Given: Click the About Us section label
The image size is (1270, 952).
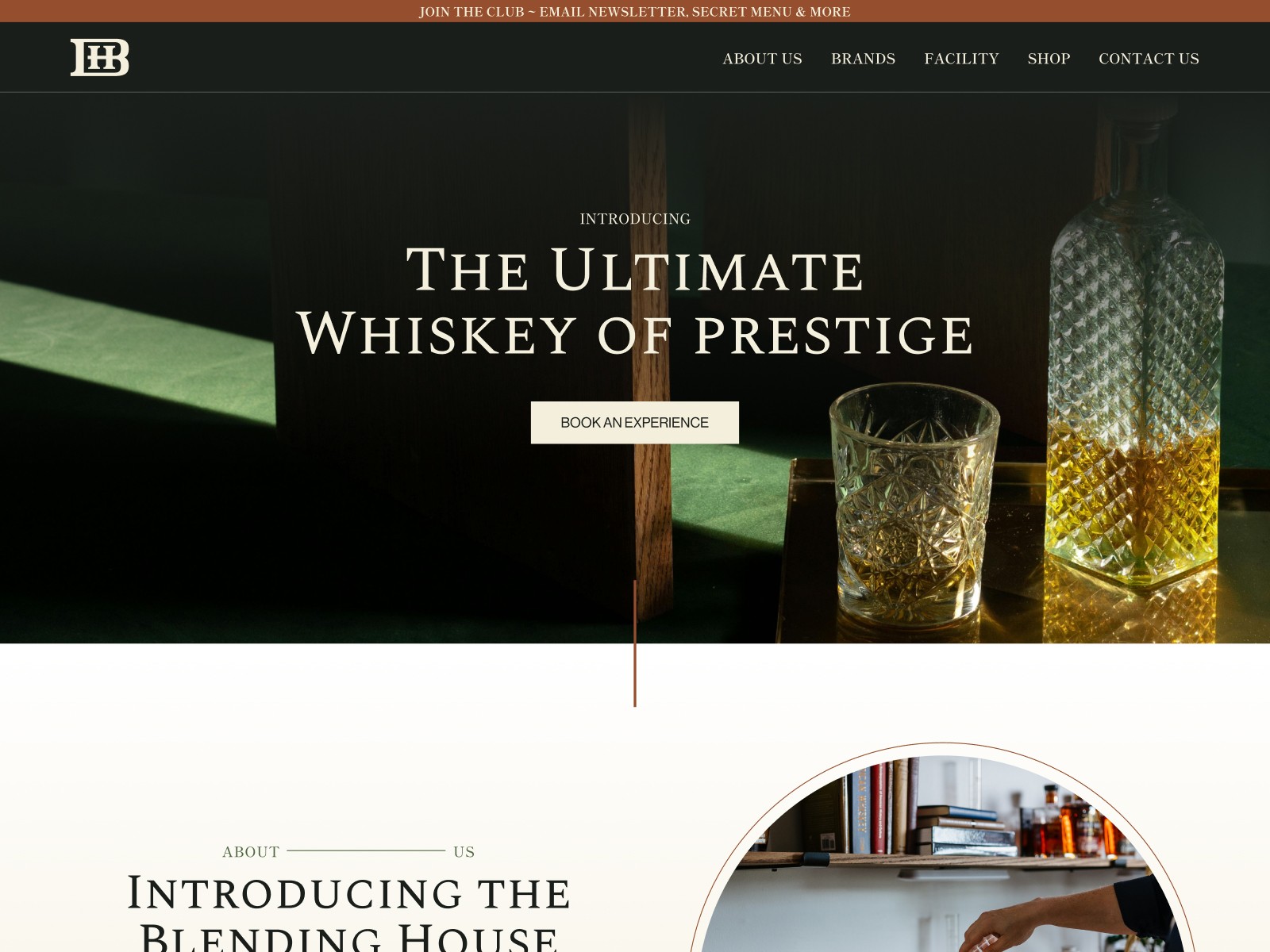Looking at the screenshot, I should point(348,851).
